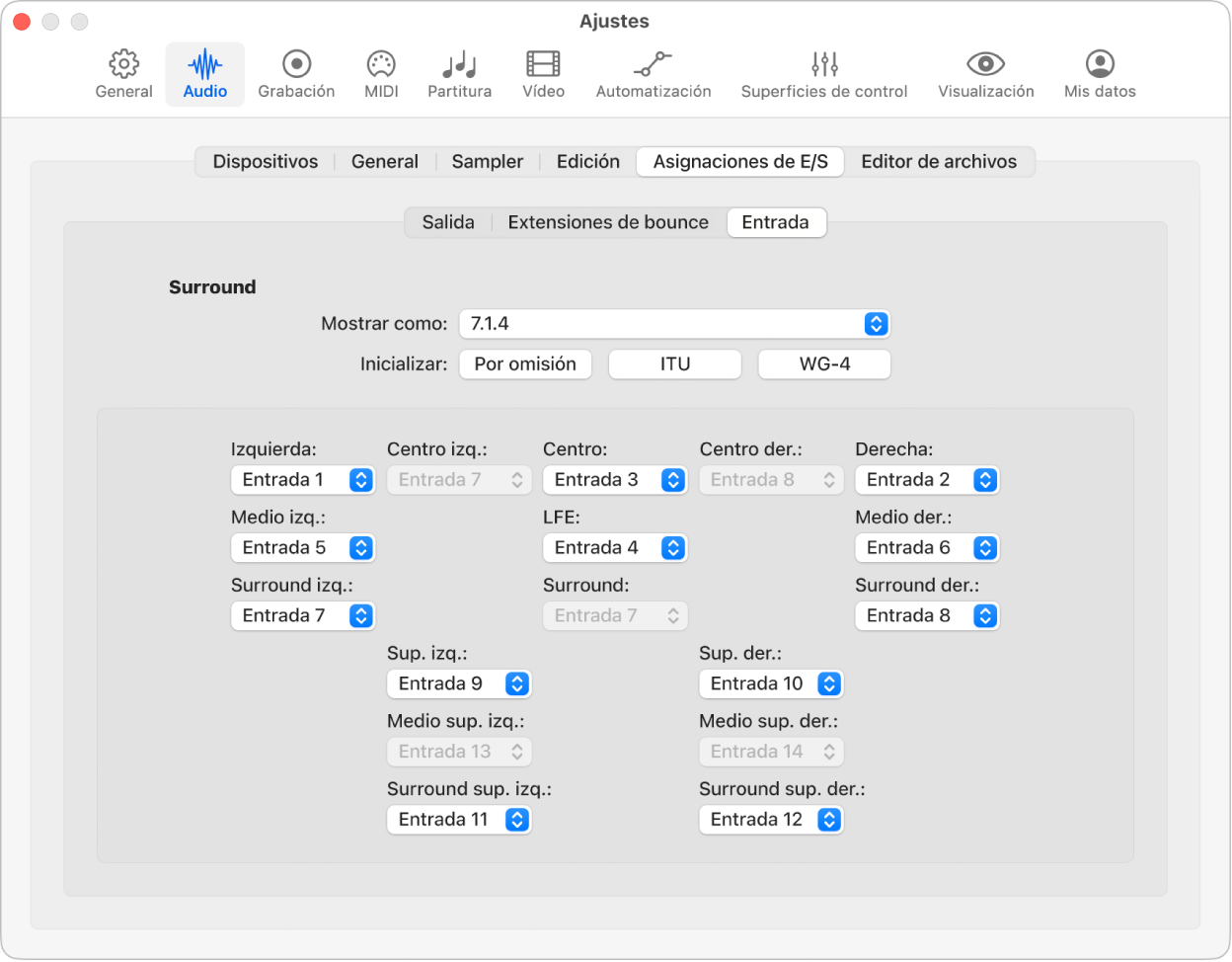Open the Sup. der. Entrada 10 dropdown
This screenshot has height=962, width=1232.
click(x=771, y=684)
